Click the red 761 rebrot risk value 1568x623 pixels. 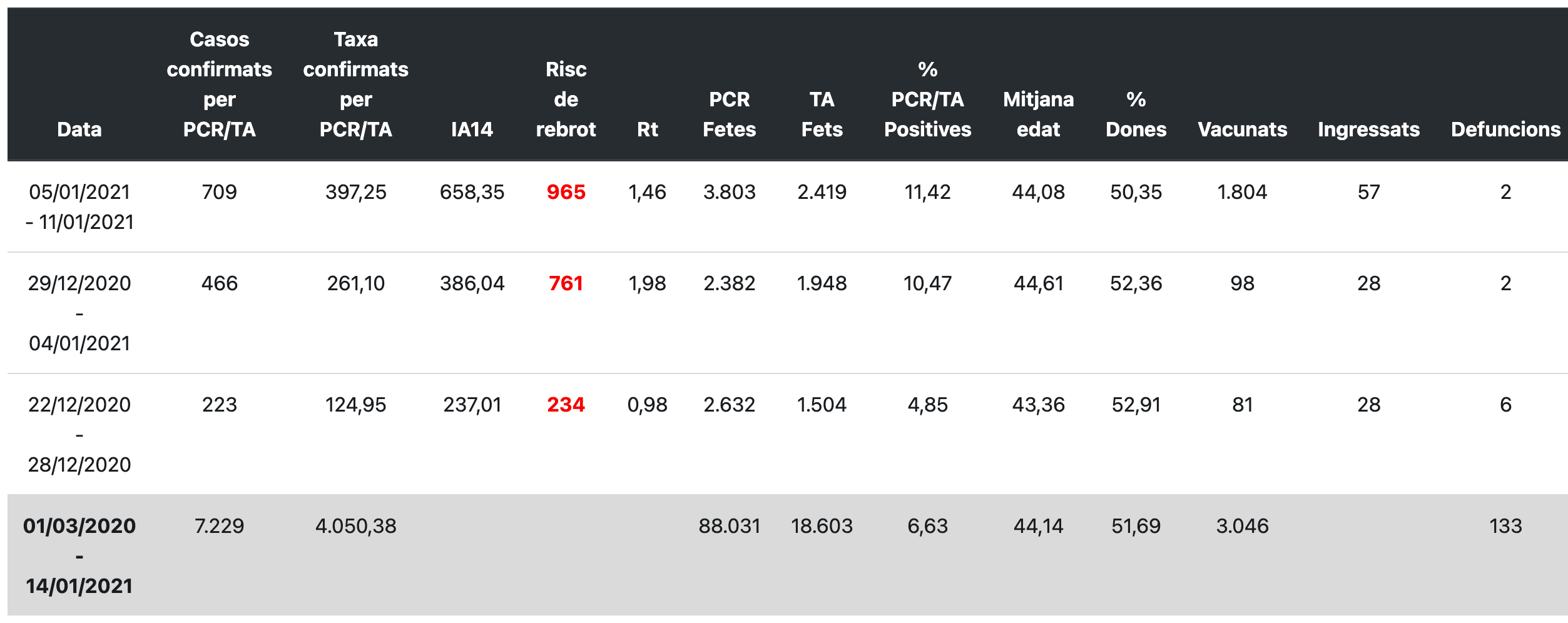click(566, 283)
